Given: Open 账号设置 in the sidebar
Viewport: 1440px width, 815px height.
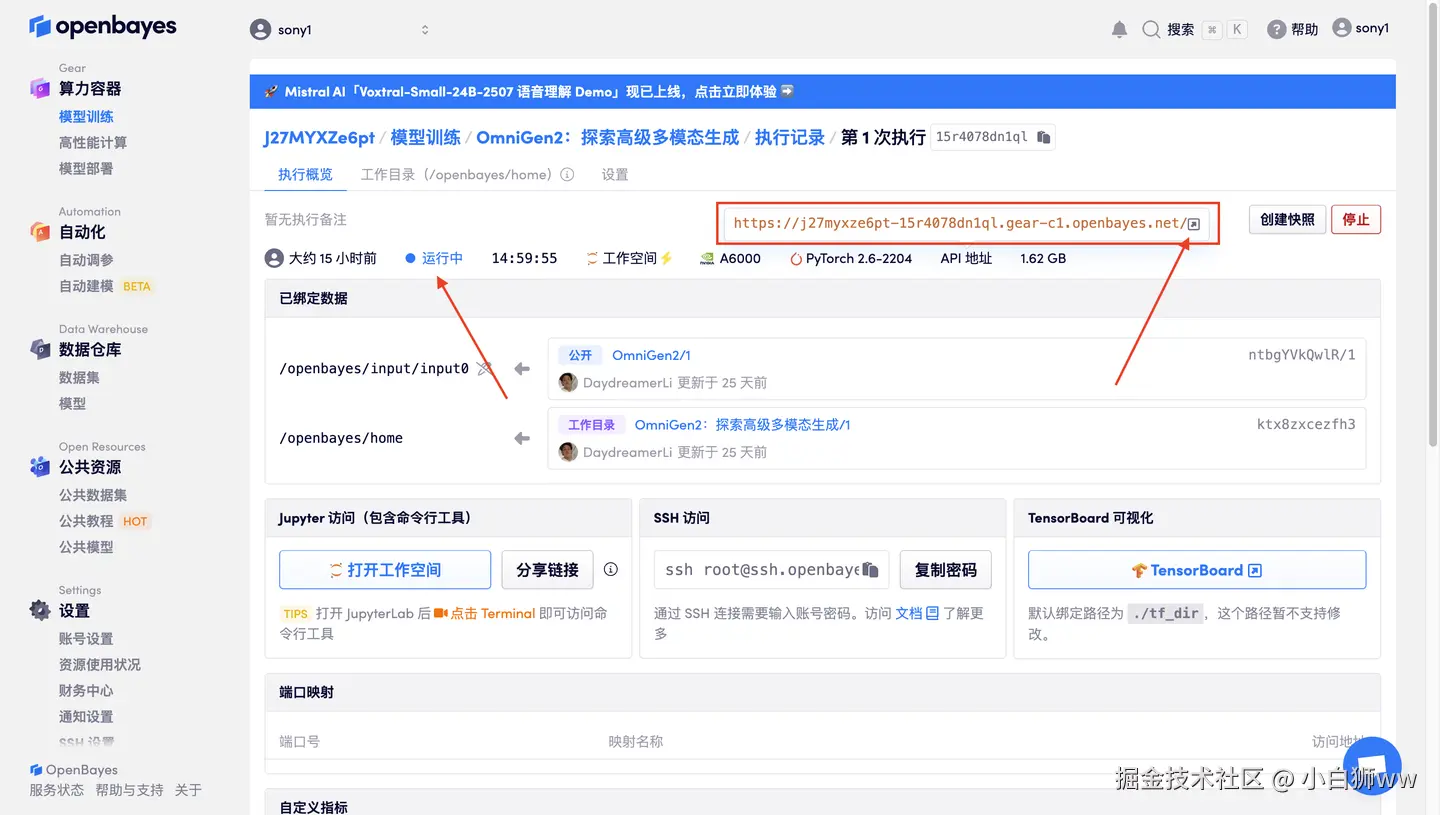Looking at the screenshot, I should click(86, 638).
